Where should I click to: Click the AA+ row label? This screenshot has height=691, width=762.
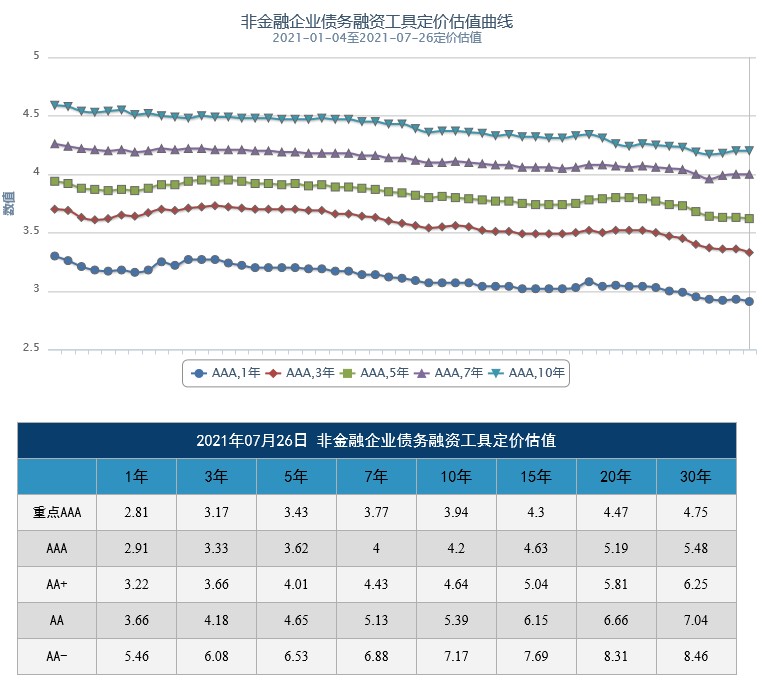coord(57,585)
